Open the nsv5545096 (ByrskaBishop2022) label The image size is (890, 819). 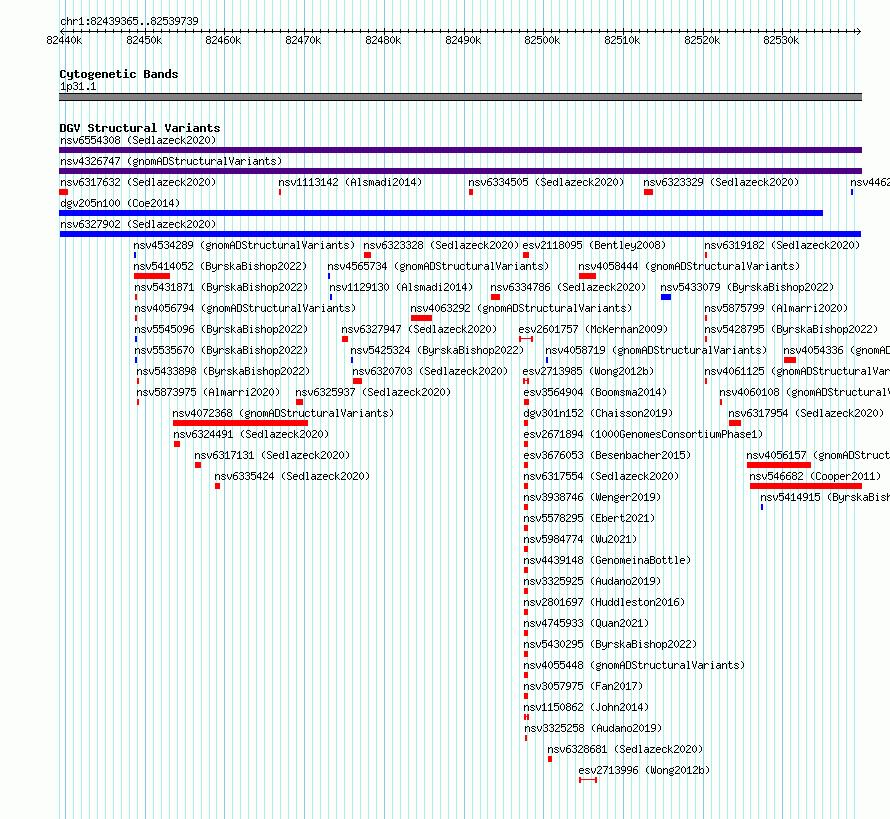tap(221, 329)
